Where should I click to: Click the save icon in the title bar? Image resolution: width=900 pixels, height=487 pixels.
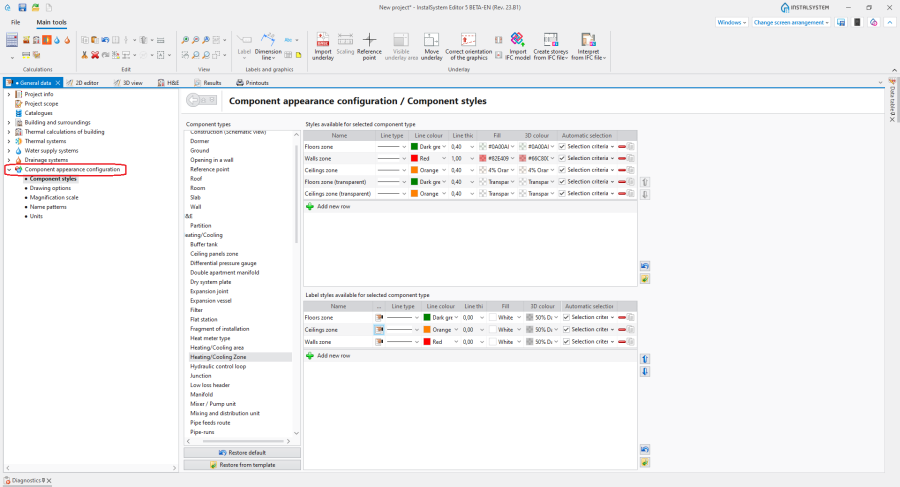22,7
